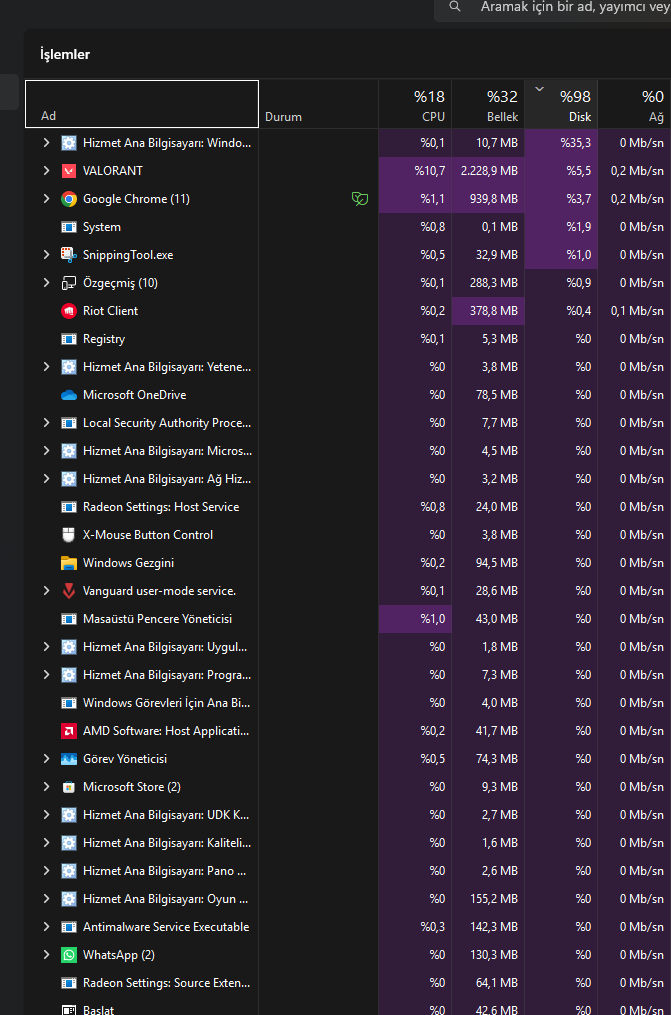
Task: Focus the process search field
Action: point(553,8)
